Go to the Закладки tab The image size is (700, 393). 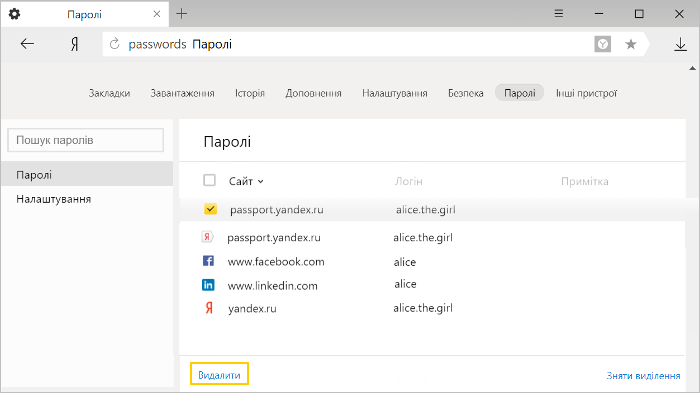coord(109,93)
